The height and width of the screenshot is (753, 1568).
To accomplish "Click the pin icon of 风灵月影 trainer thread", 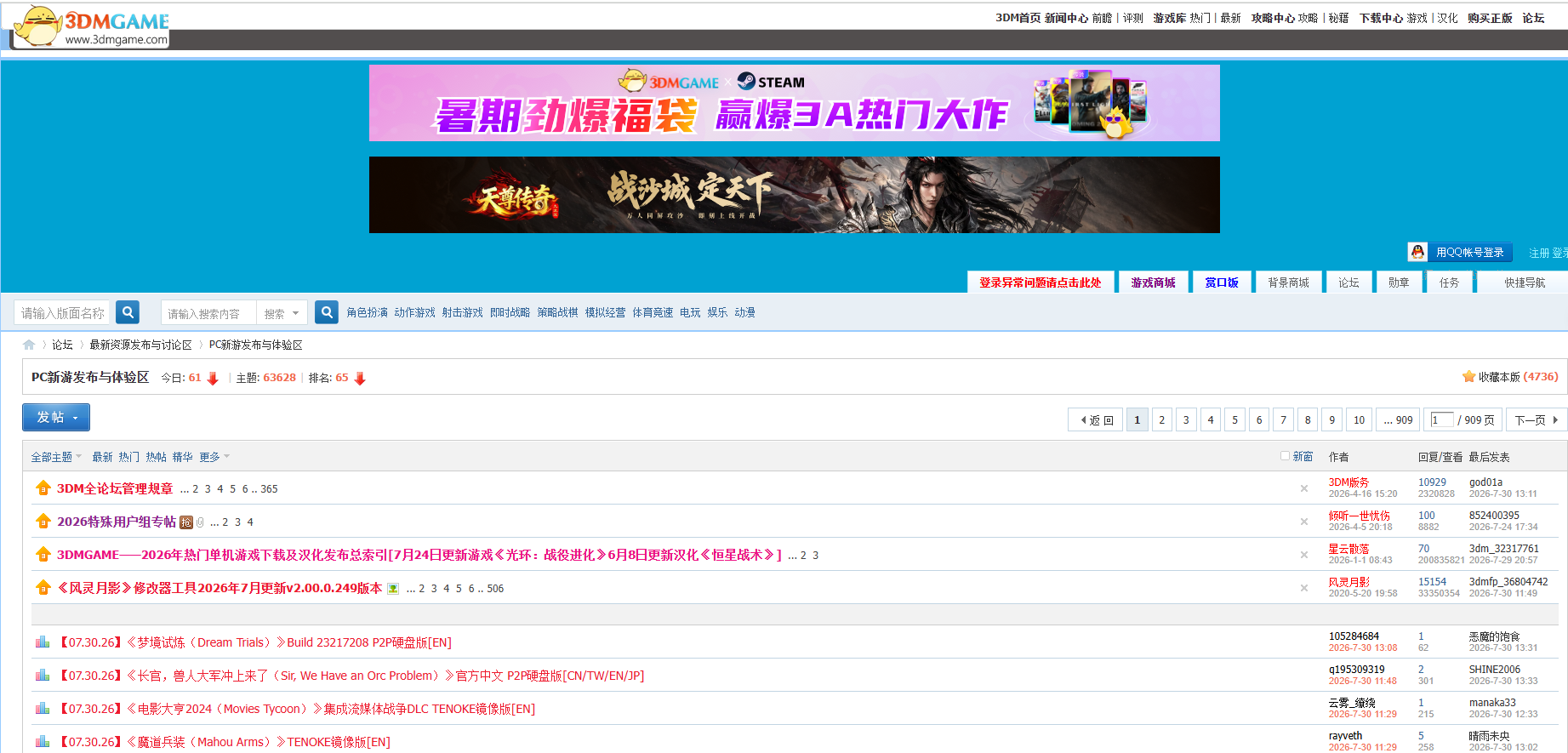I will pyautogui.click(x=43, y=587).
